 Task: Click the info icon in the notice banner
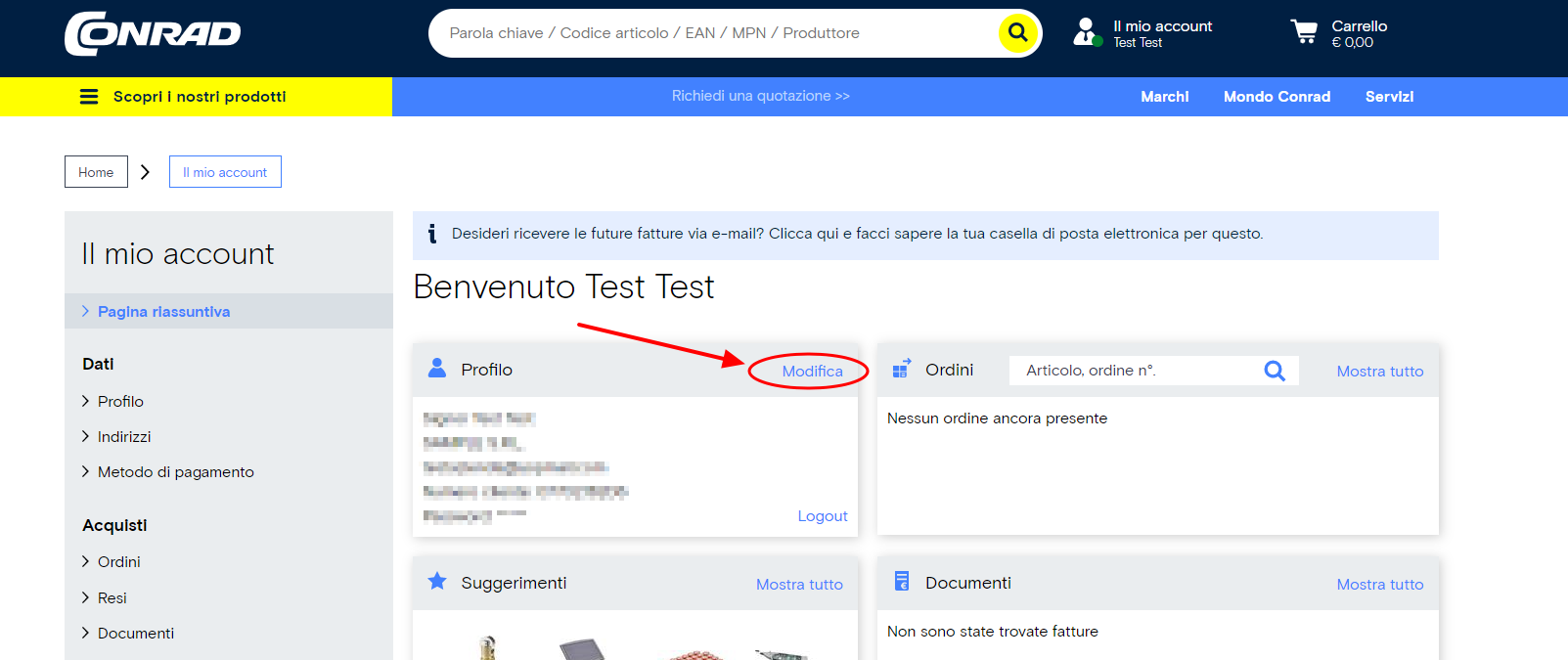point(432,234)
